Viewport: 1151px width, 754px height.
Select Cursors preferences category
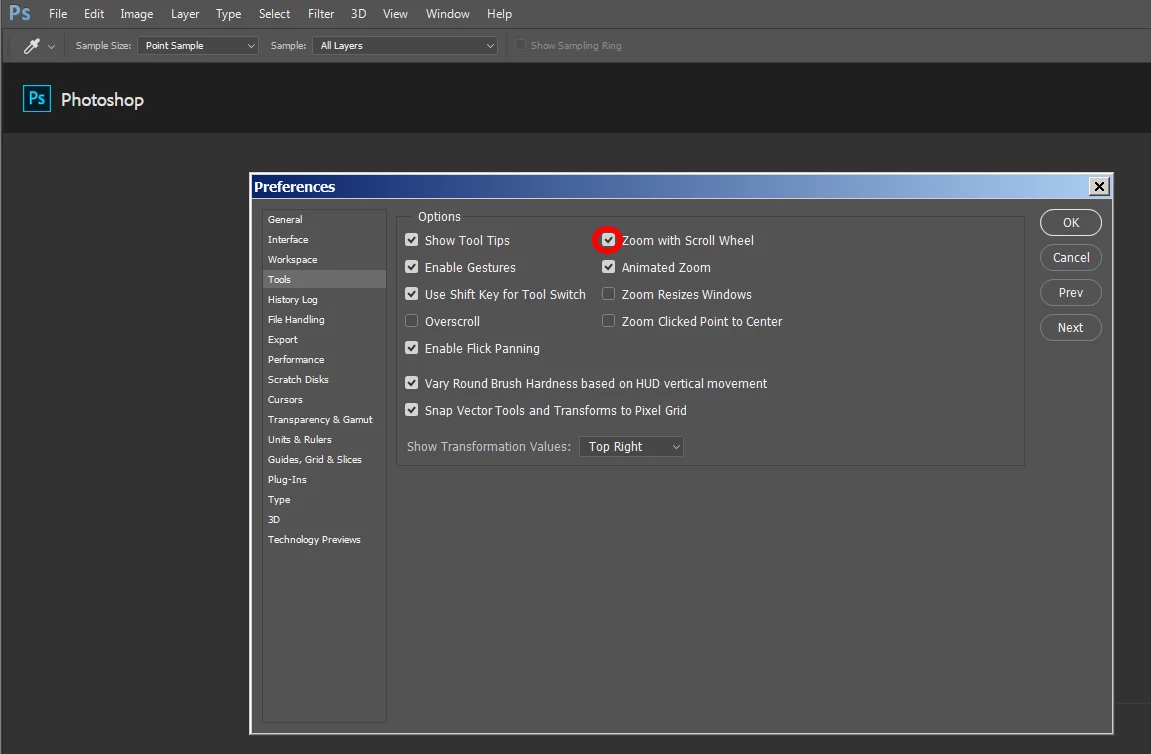point(324,399)
